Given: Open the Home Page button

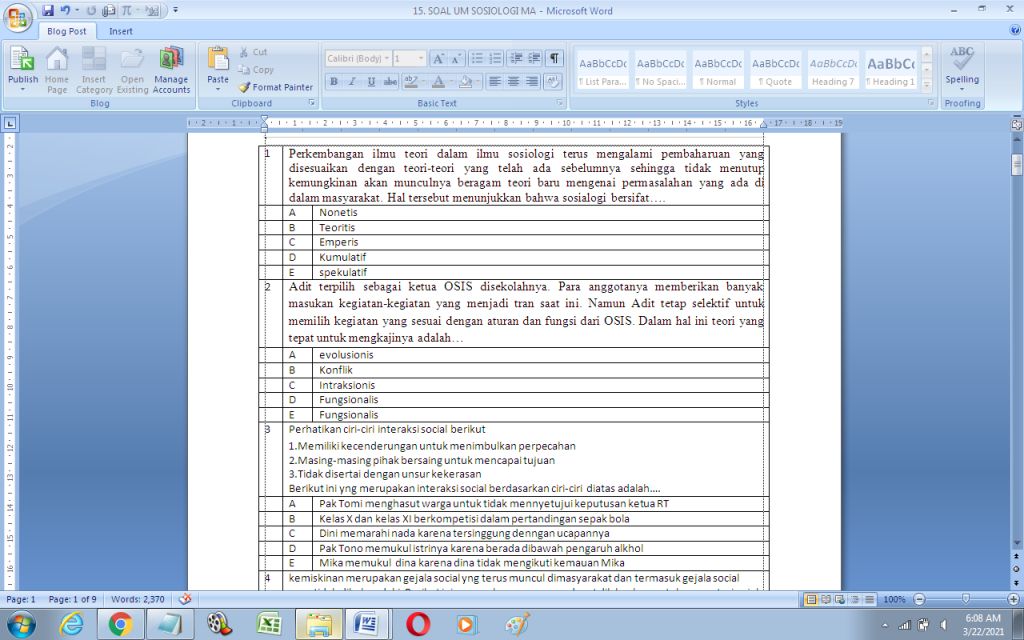Looking at the screenshot, I should [x=57, y=70].
